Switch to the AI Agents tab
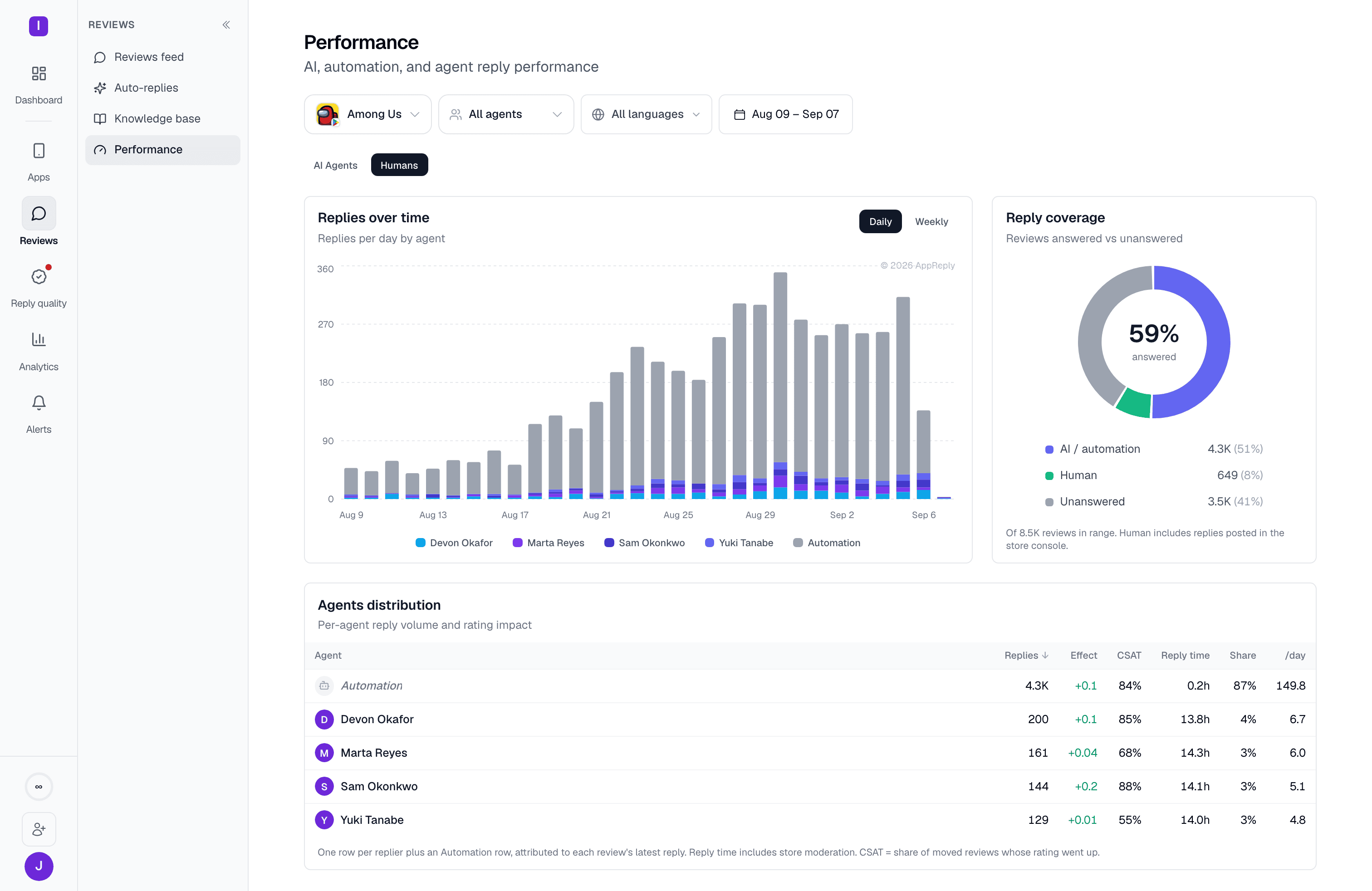Viewport: 1372px width, 891px height. (335, 166)
